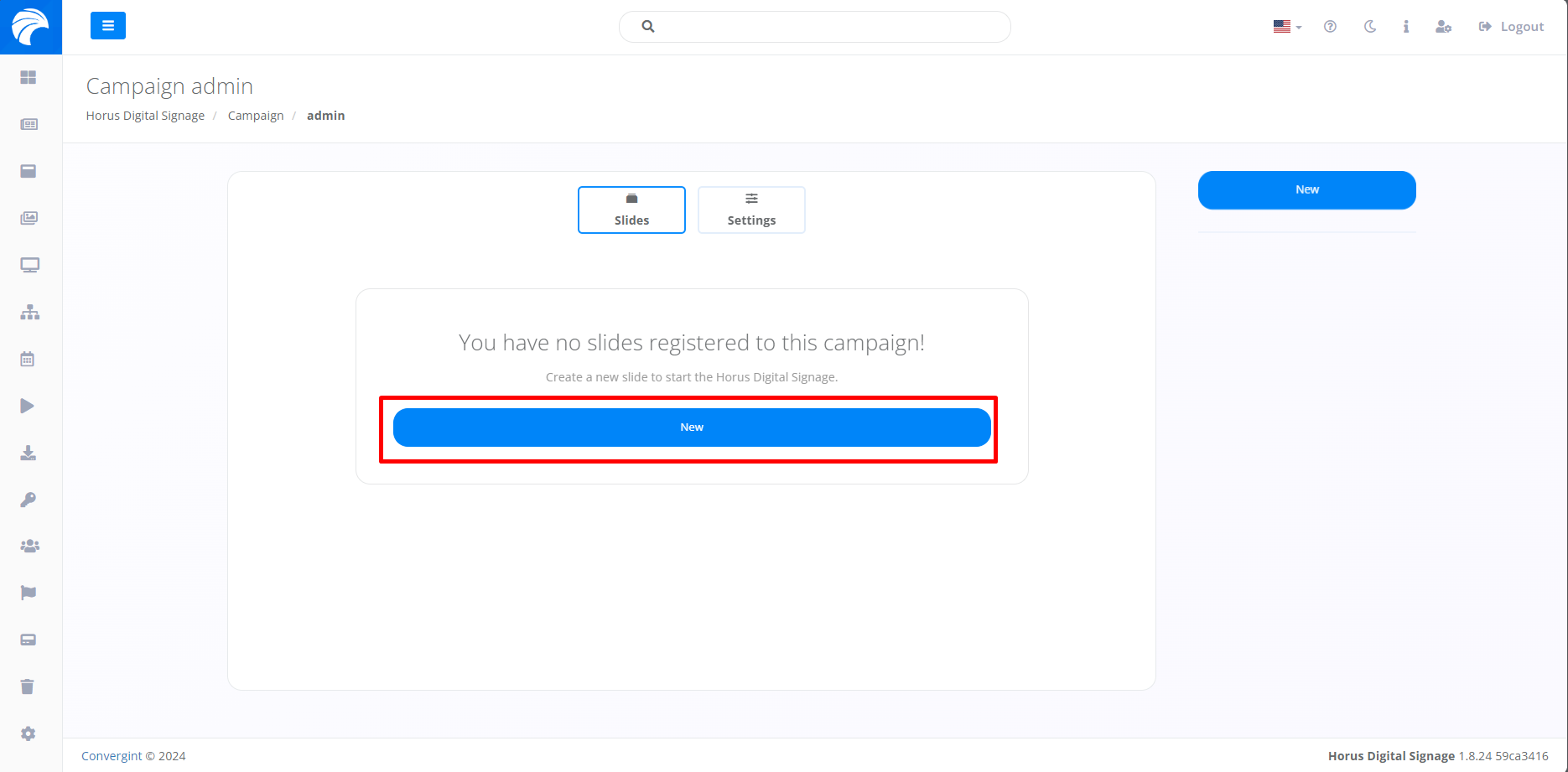The image size is (1568, 772).
Task: Expand the US flag language dropdown
Action: click(x=1287, y=26)
